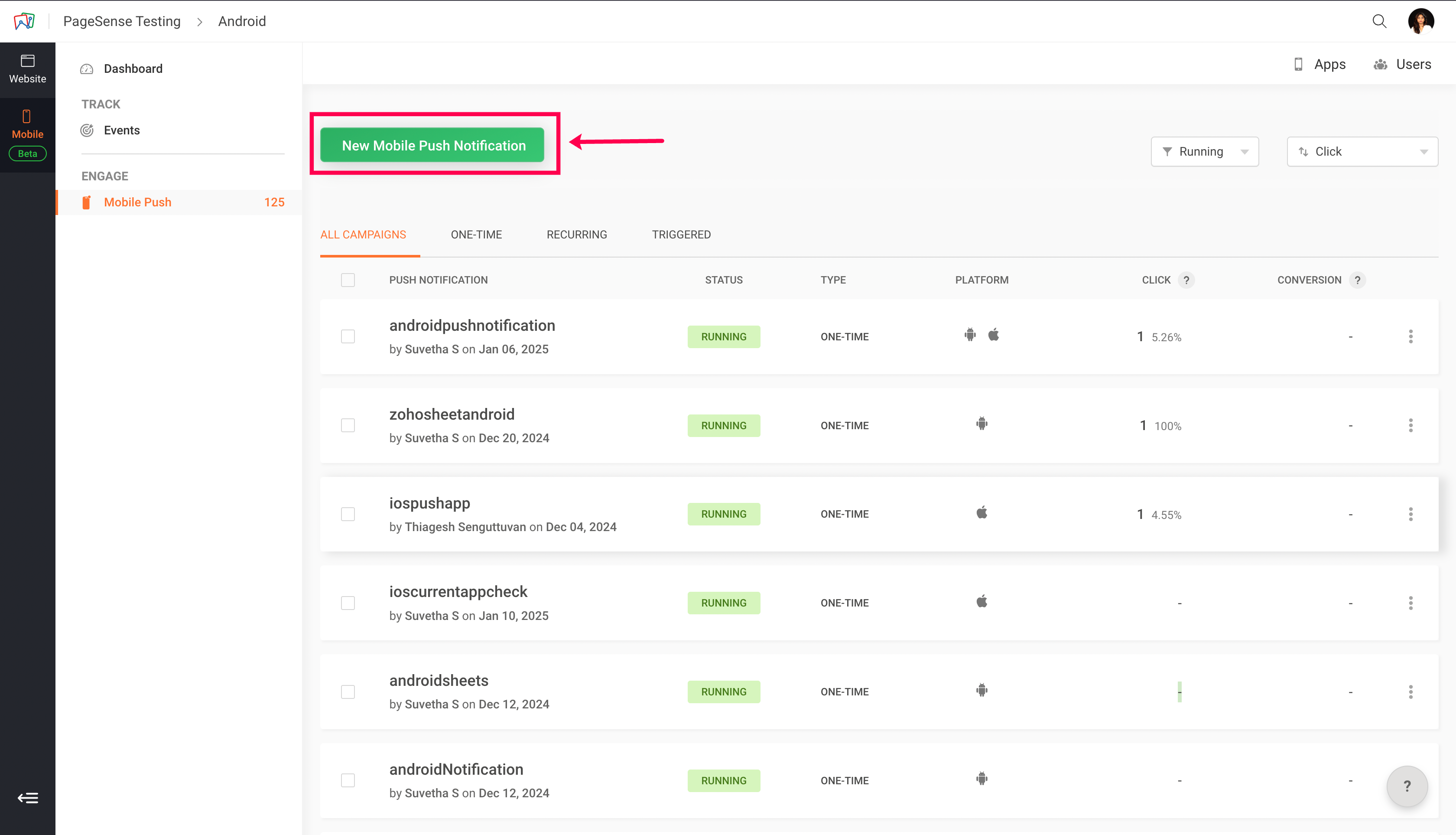Screen dimensions: 1456x835
Task: Open the Click sort dropdown
Action: pyautogui.click(x=1362, y=151)
